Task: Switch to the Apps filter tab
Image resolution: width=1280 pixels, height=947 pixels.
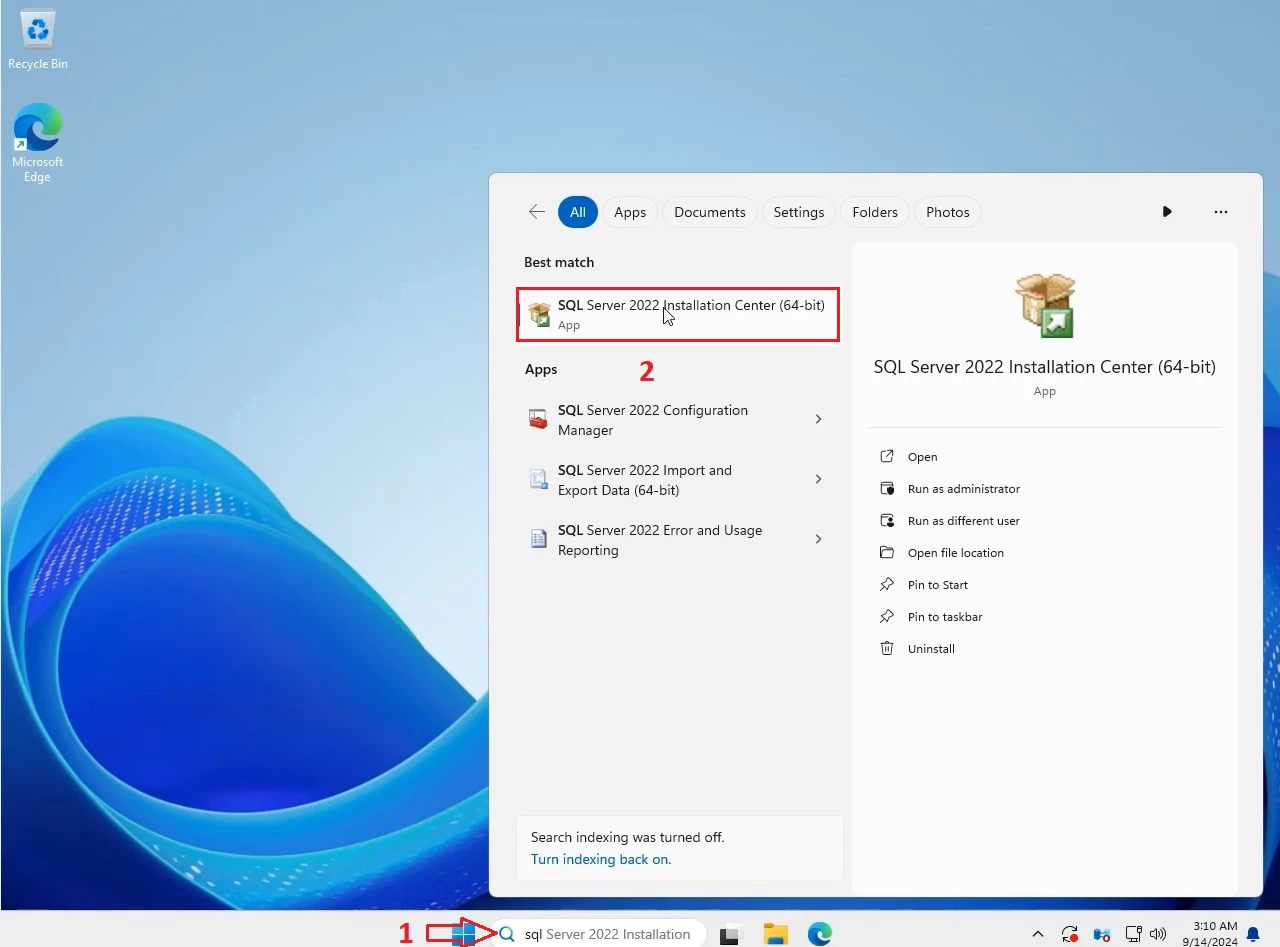Action: pyautogui.click(x=630, y=212)
